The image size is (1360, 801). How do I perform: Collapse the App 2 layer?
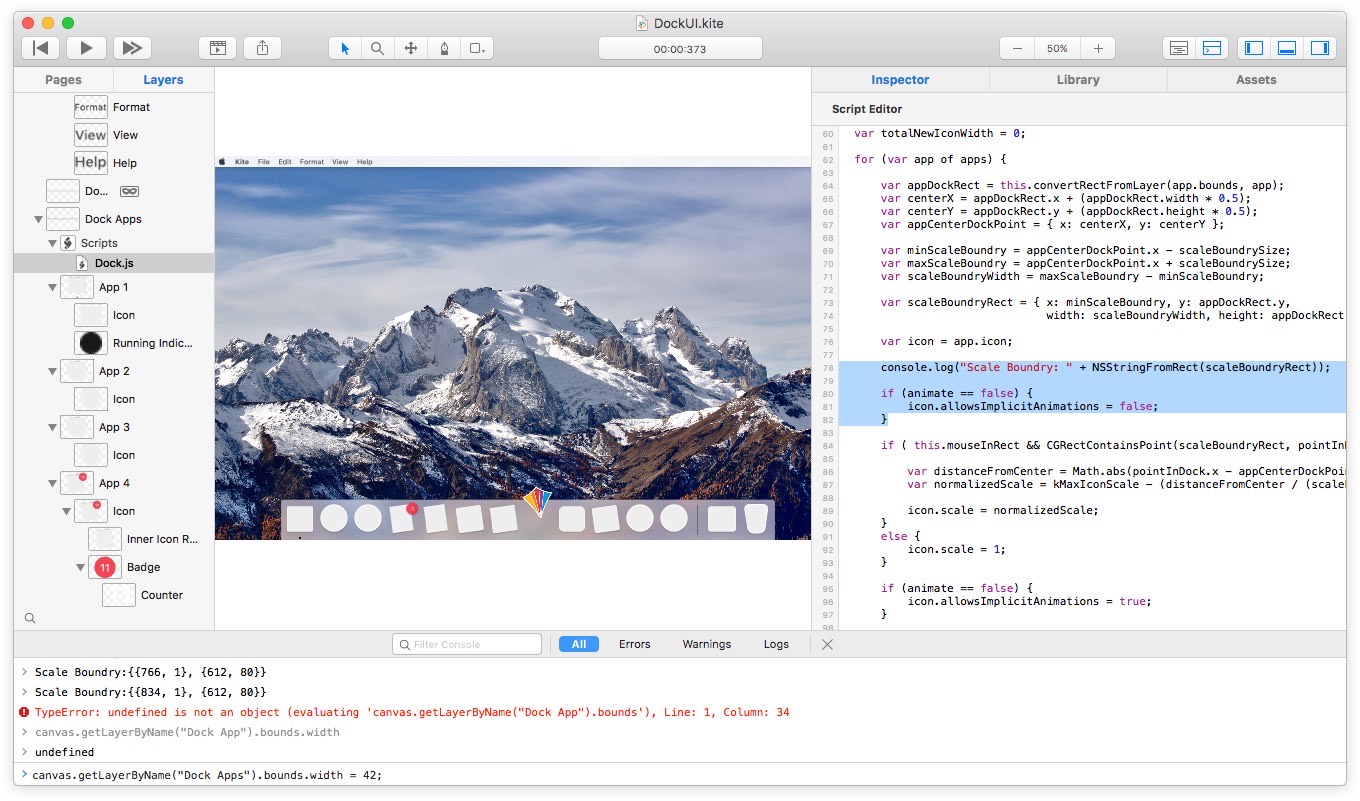[53, 371]
